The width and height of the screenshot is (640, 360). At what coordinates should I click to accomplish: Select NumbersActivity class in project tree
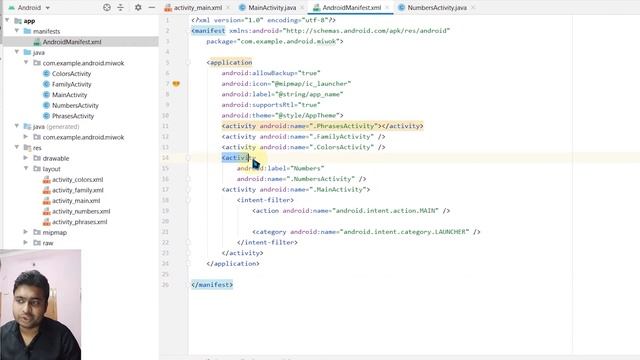click(75, 105)
